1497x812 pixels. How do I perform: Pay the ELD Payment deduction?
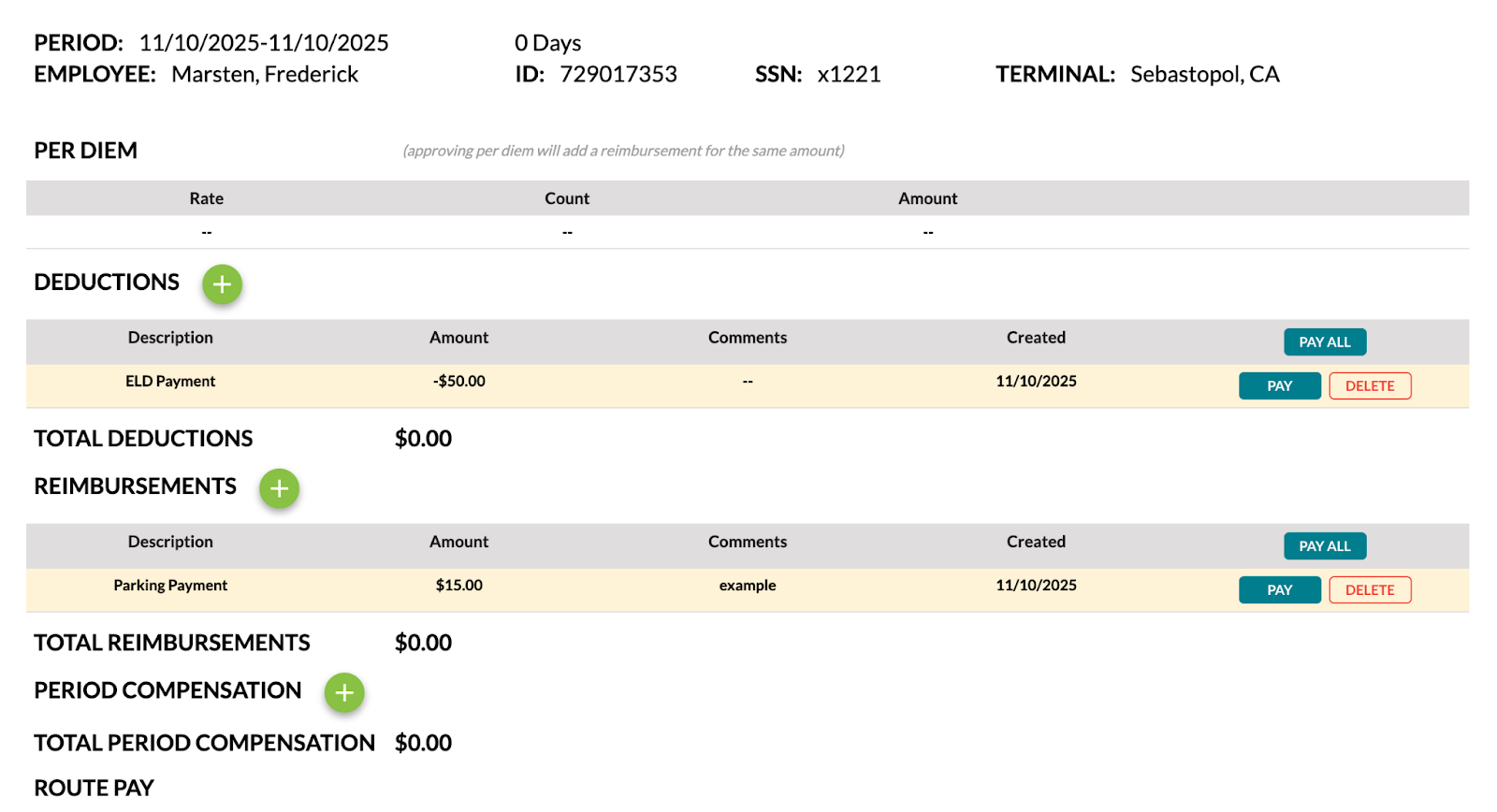(x=1280, y=386)
